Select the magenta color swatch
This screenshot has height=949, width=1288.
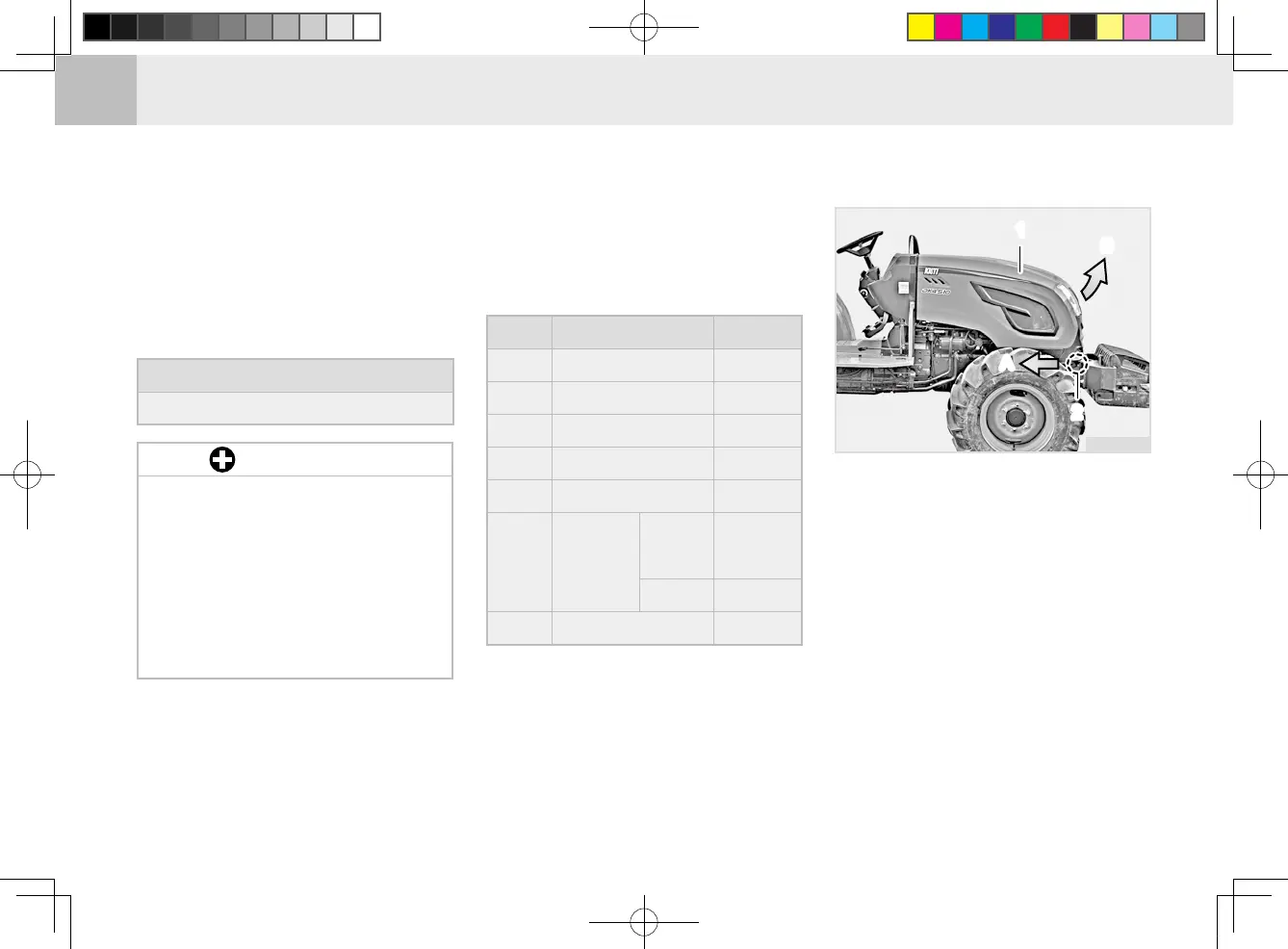[x=948, y=27]
